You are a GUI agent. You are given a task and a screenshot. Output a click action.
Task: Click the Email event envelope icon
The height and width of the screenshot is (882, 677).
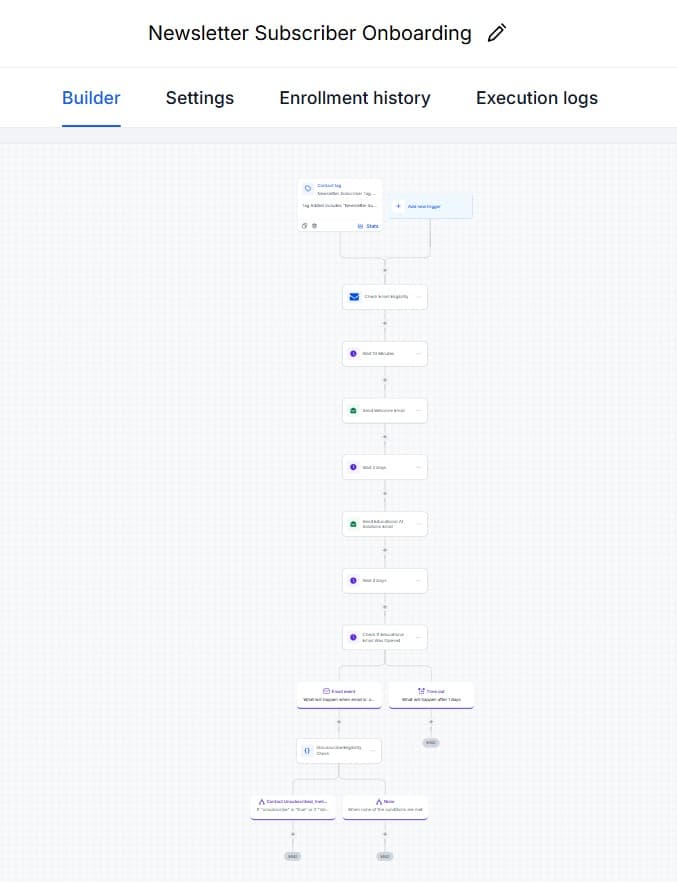click(326, 691)
